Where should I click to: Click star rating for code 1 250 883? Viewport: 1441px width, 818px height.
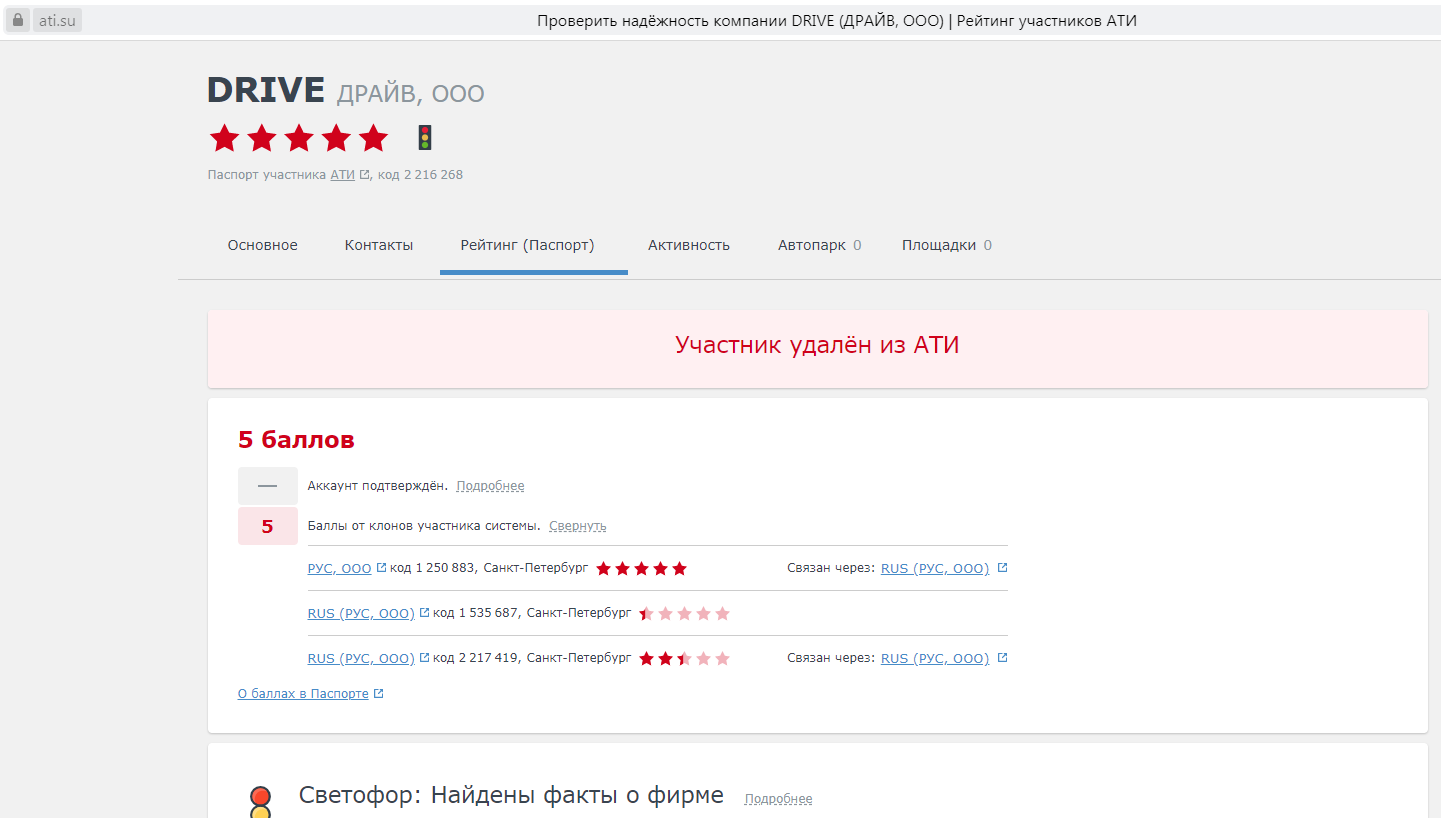coord(642,569)
